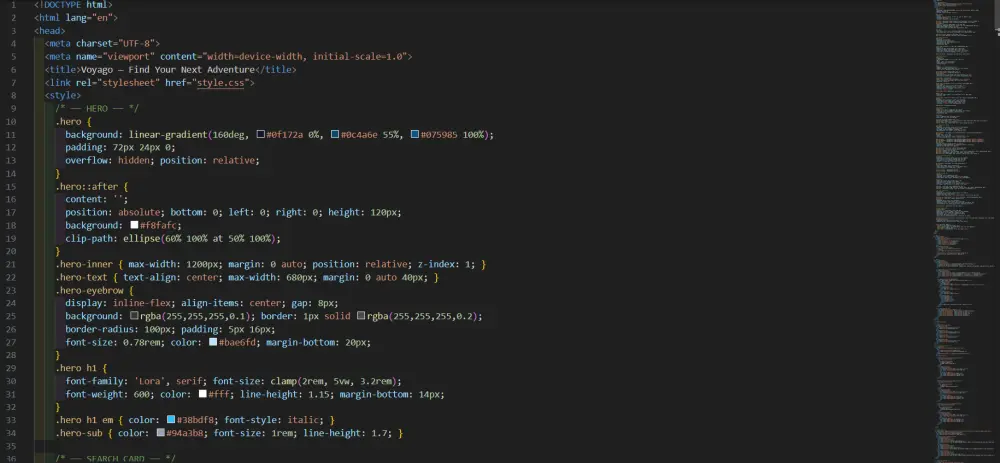Screen dimensions: 1000x463
Task: Click the #94a3b8 color swatch
Action: tap(161, 433)
